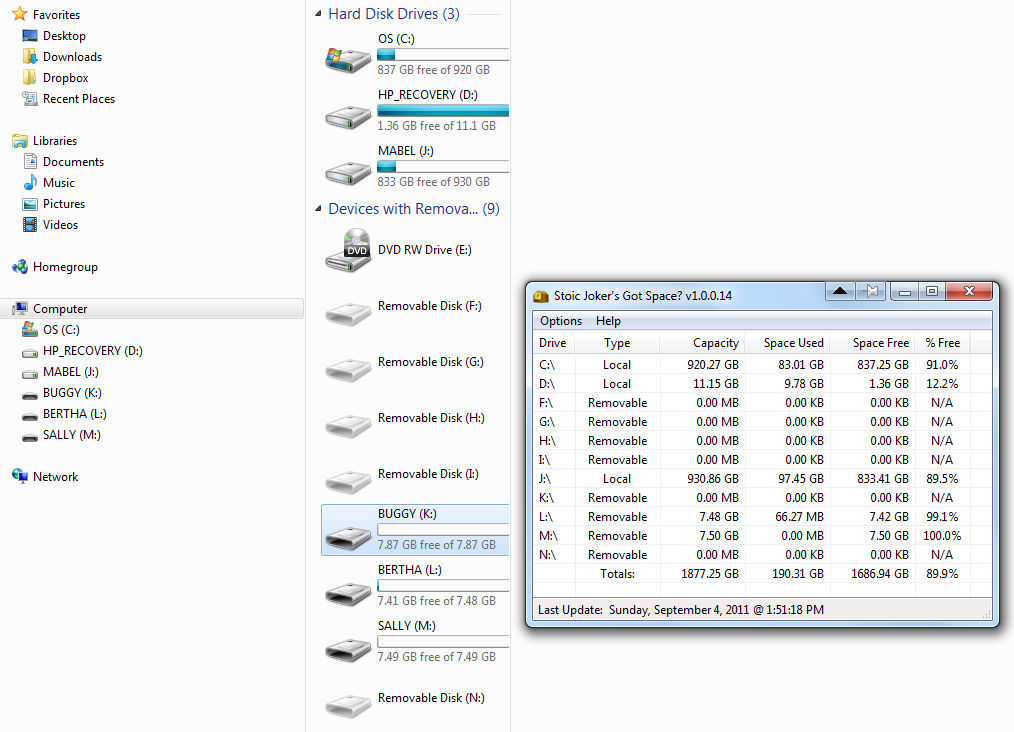Select the OS (C:) drive icon
Image resolution: width=1014 pixels, height=732 pixels.
(348, 56)
